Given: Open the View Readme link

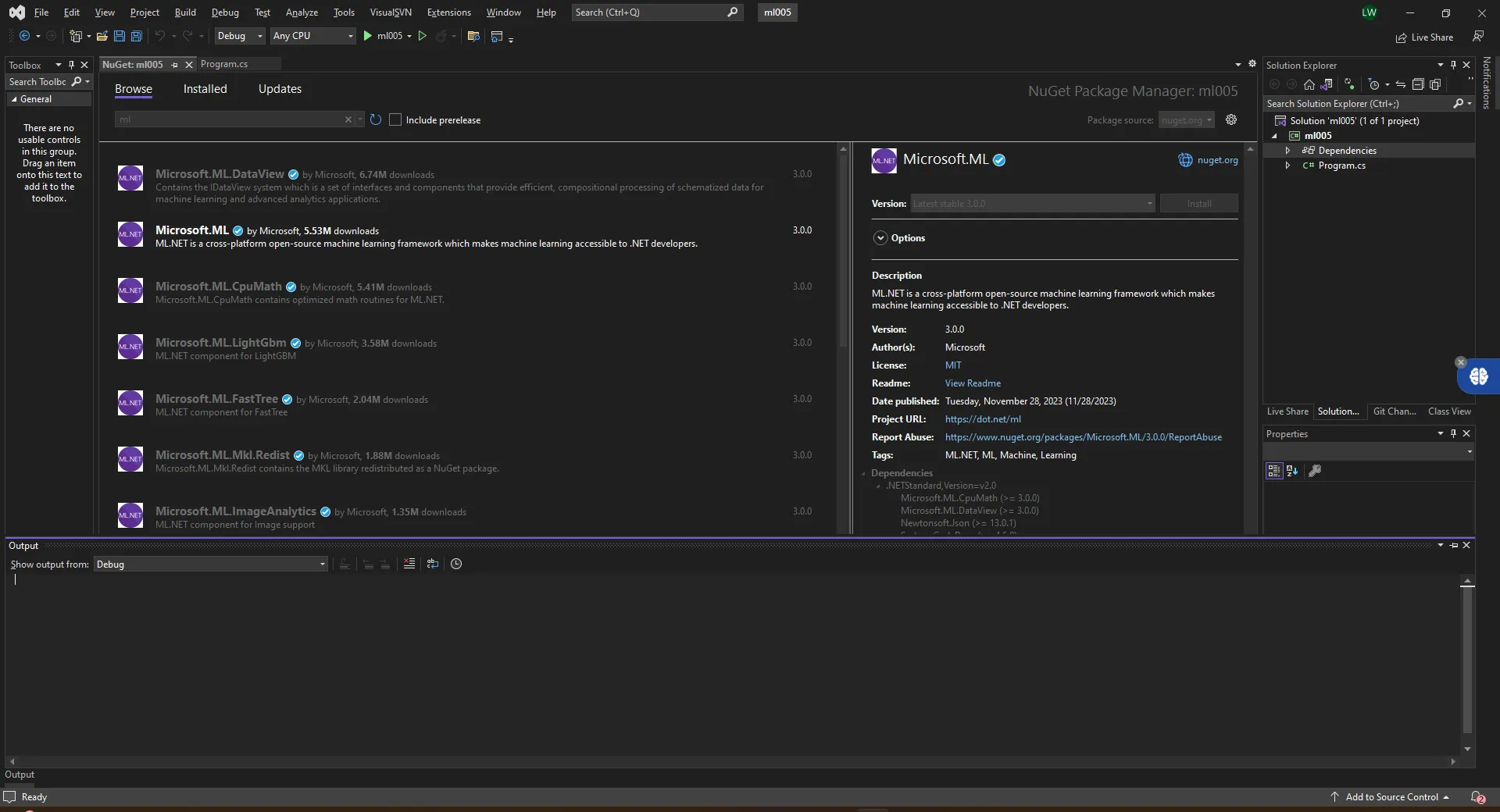Looking at the screenshot, I should pos(973,383).
